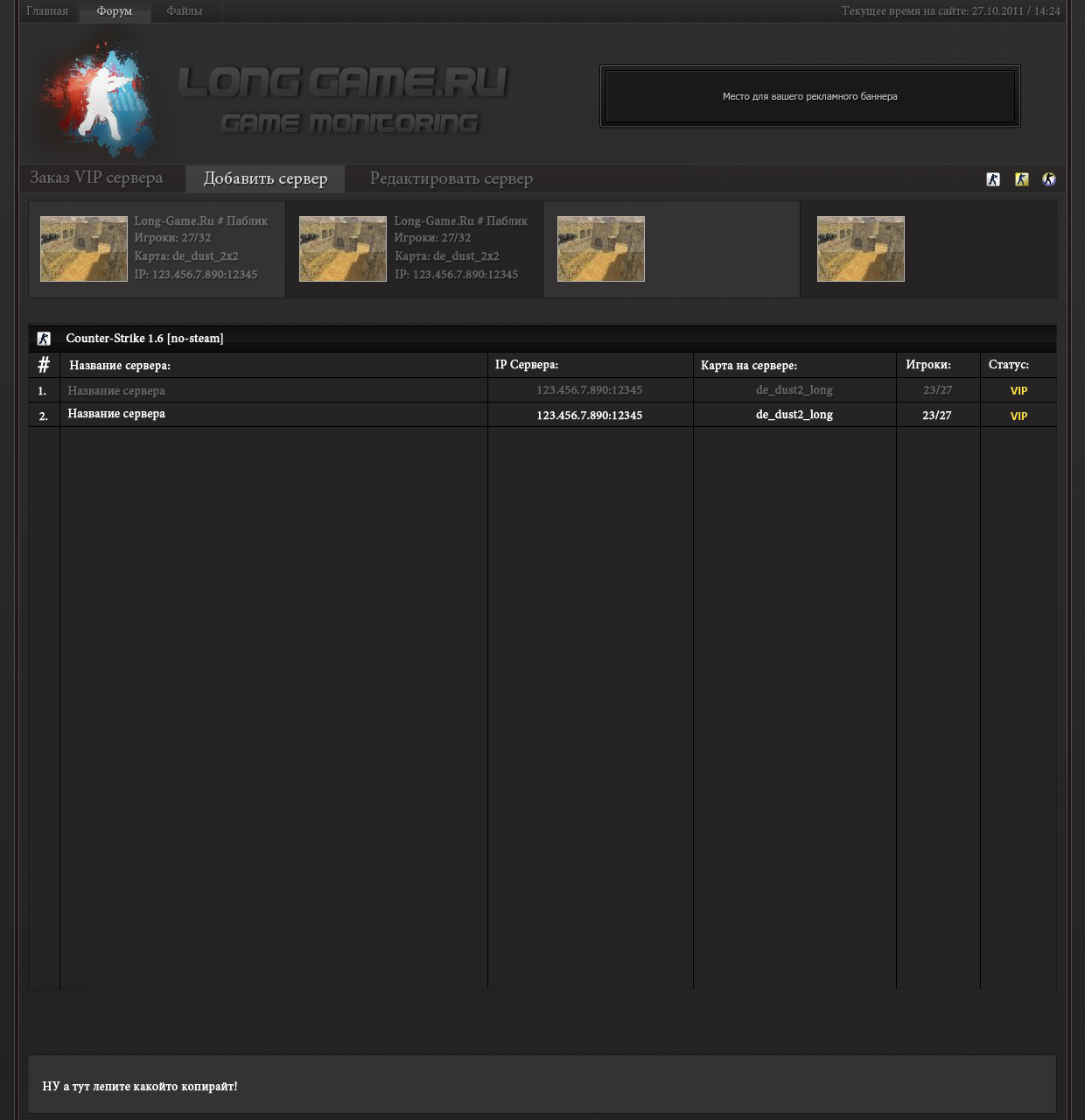Go to Редактировать сервер
Viewport: 1085px width, 1120px height.
451,178
